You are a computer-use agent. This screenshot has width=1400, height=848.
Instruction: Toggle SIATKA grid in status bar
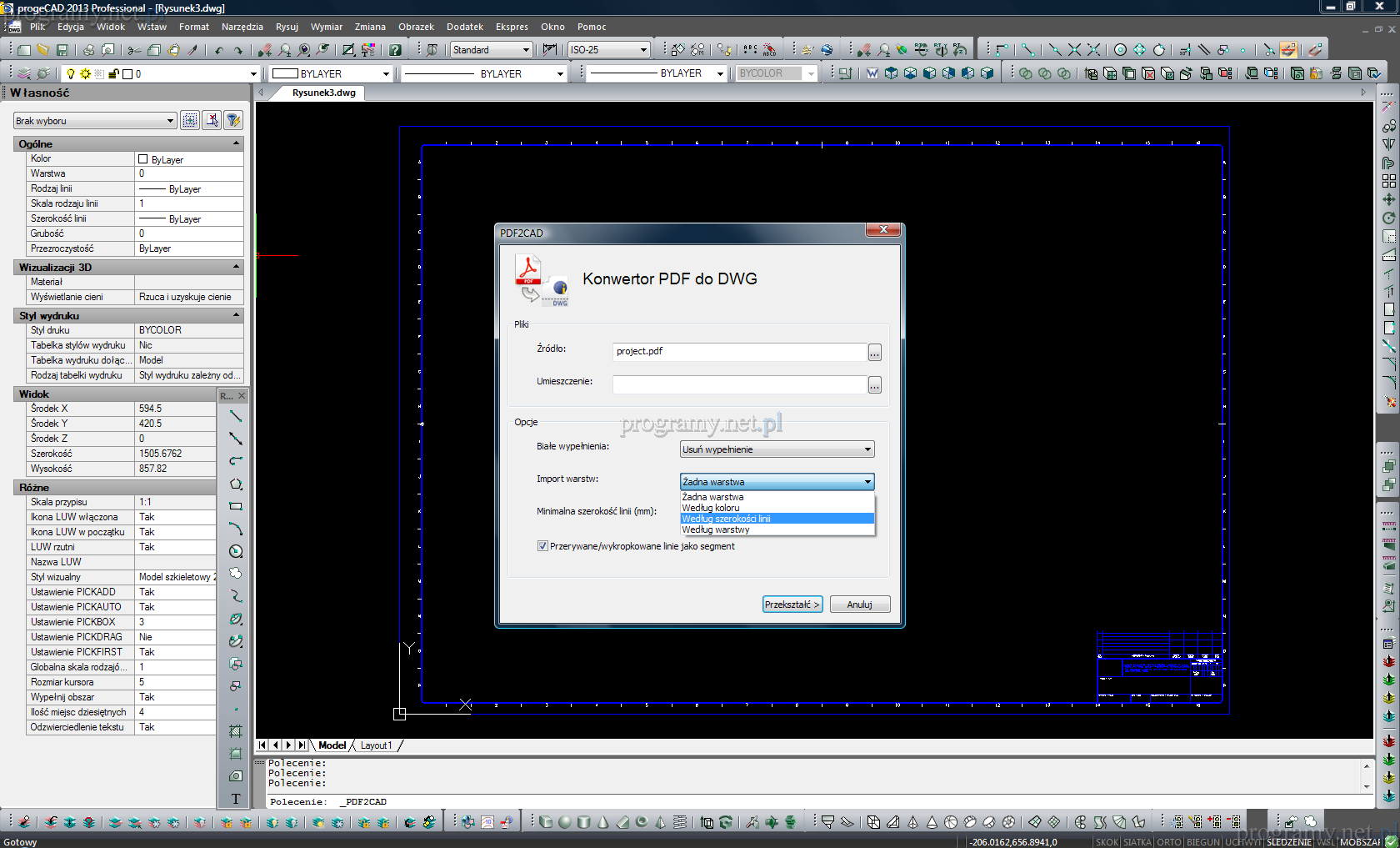tap(1137, 842)
